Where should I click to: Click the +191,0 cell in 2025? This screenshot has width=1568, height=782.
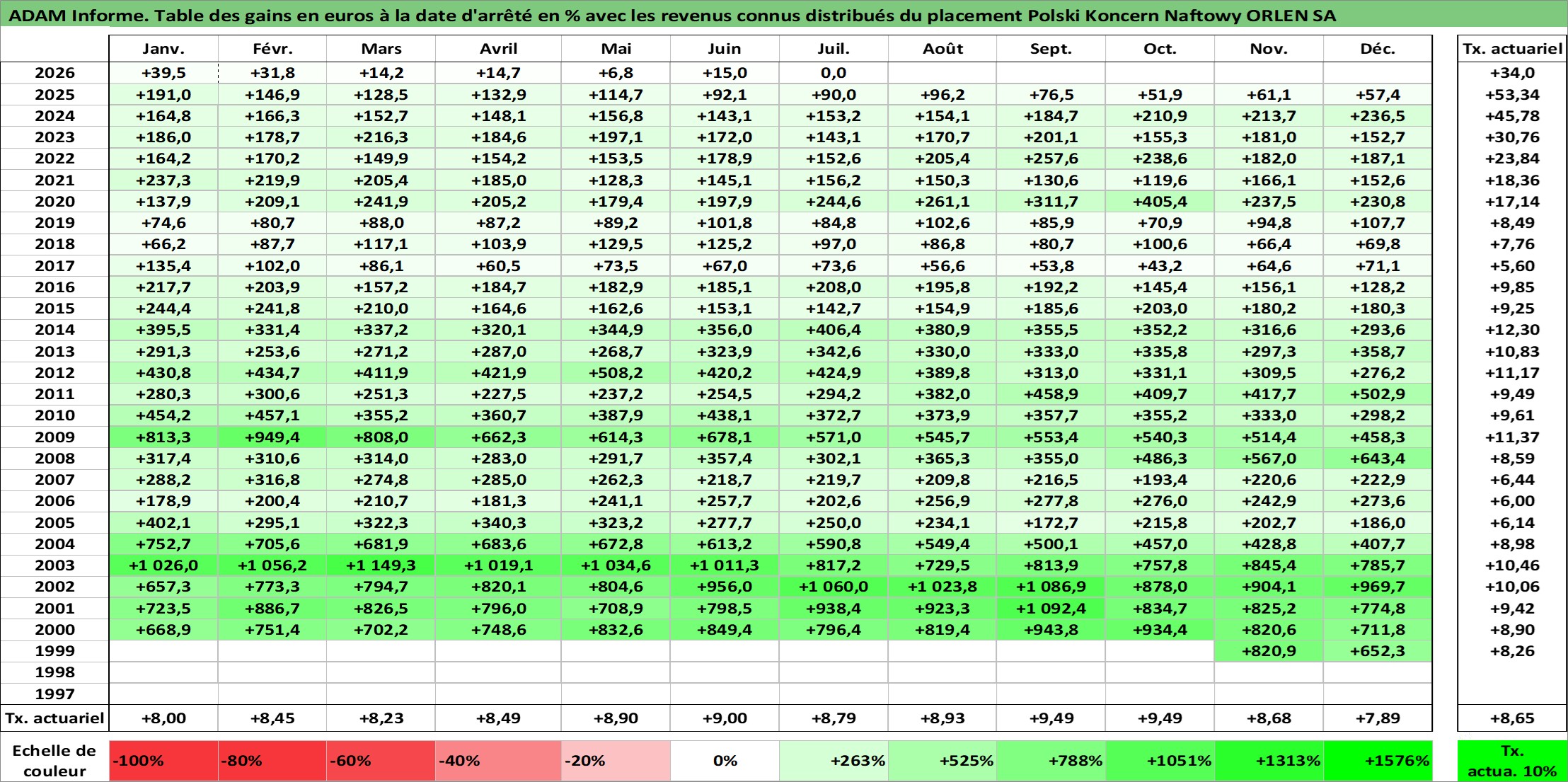[x=163, y=95]
